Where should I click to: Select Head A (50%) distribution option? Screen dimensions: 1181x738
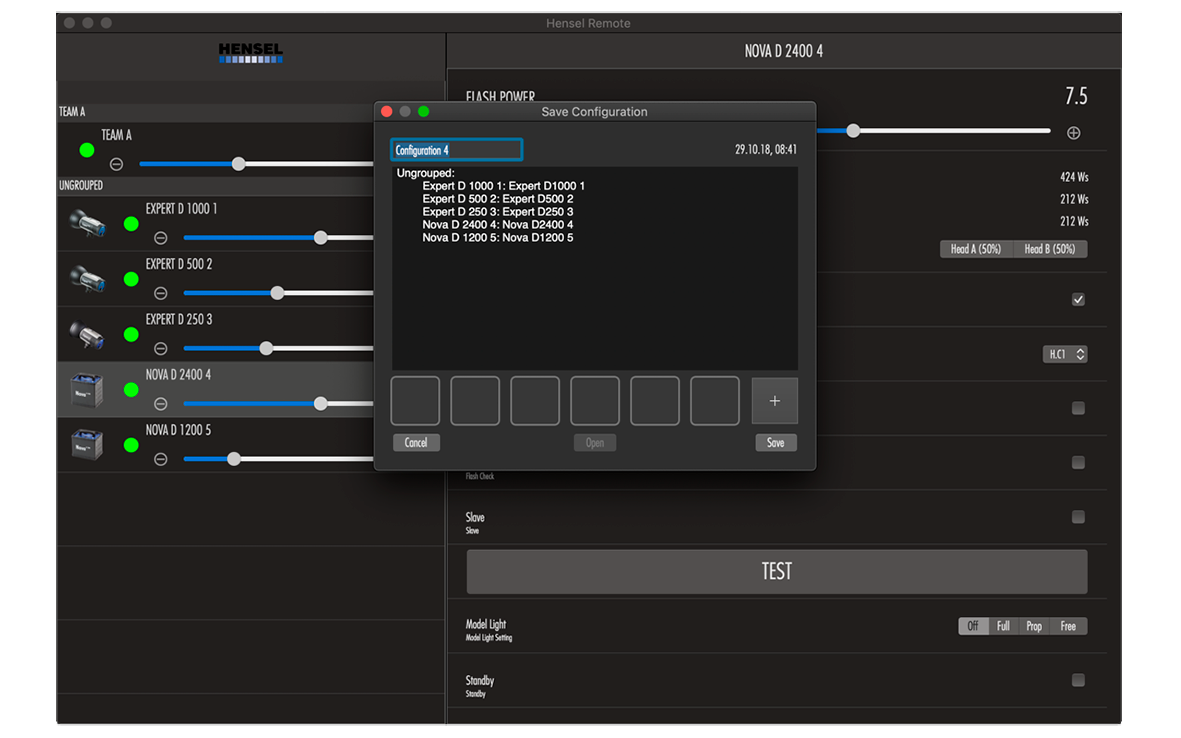point(976,249)
